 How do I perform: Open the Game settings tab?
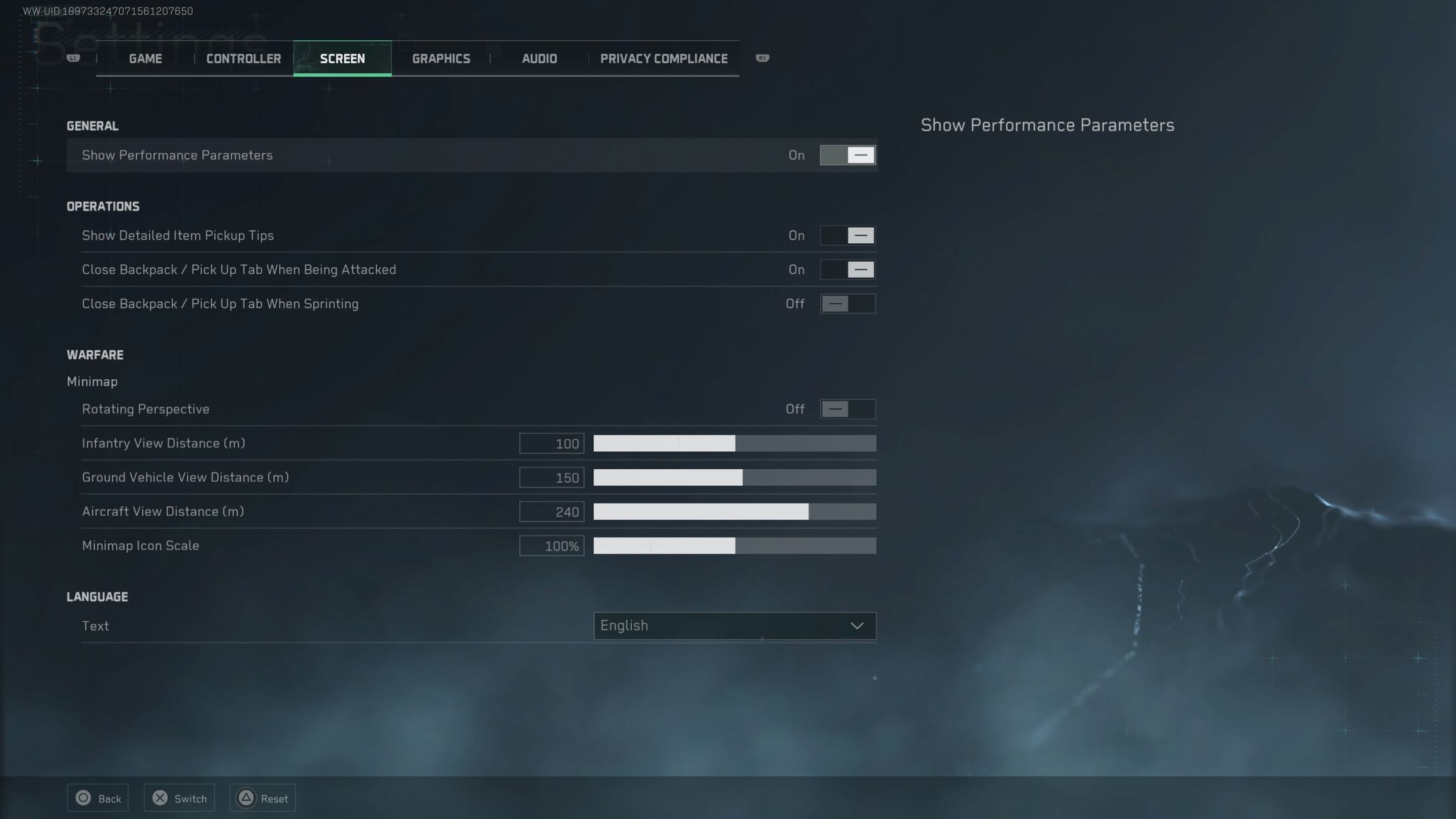click(x=146, y=59)
